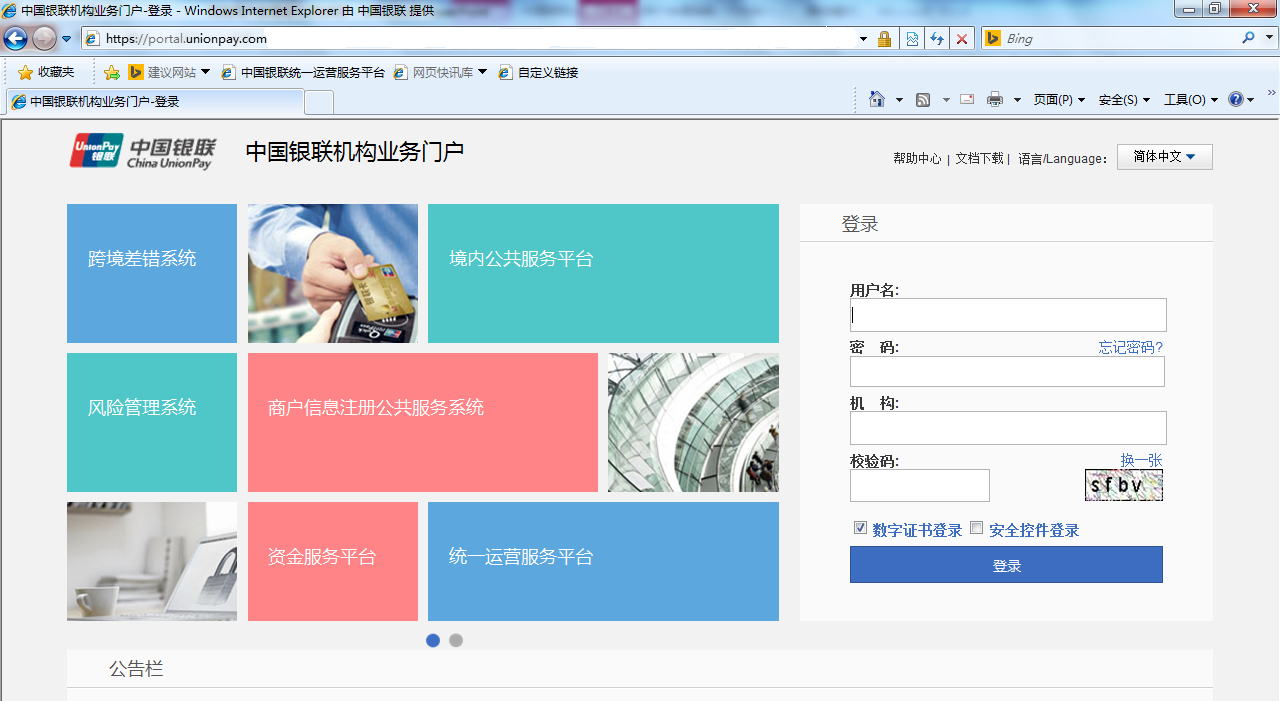The width and height of the screenshot is (1280, 701).
Task: Click the Print icon
Action: [x=994, y=99]
